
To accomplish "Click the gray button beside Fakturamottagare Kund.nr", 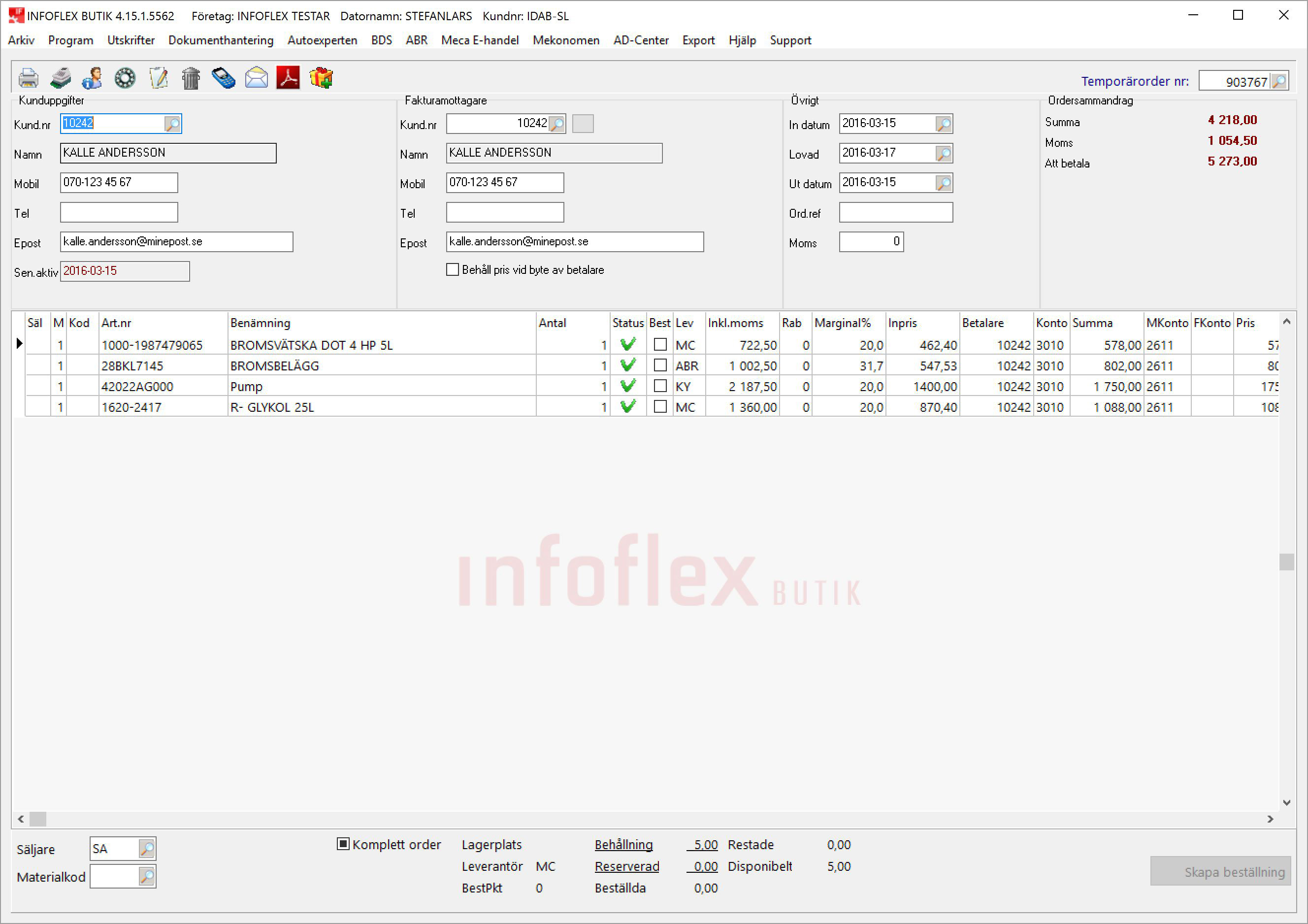I will click(x=583, y=124).
